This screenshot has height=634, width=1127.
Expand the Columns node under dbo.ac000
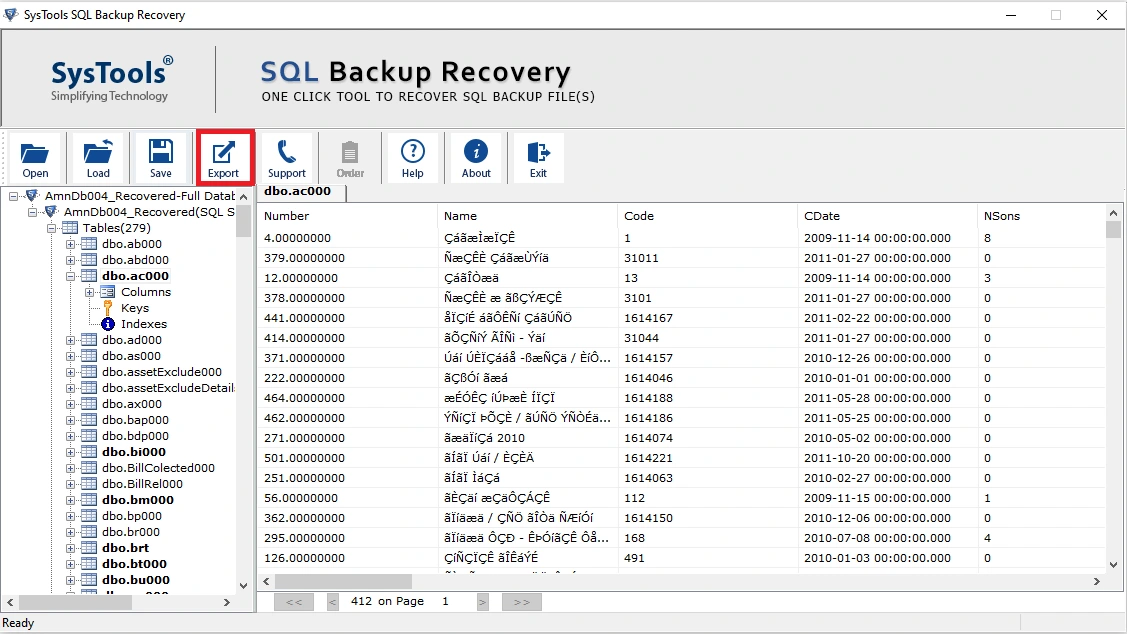[89, 292]
